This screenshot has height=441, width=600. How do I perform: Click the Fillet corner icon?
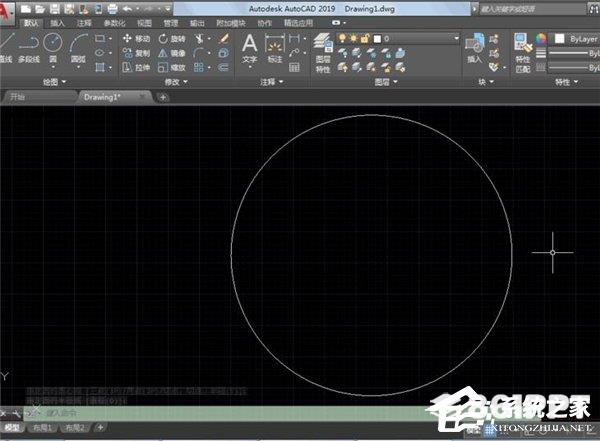pos(199,53)
